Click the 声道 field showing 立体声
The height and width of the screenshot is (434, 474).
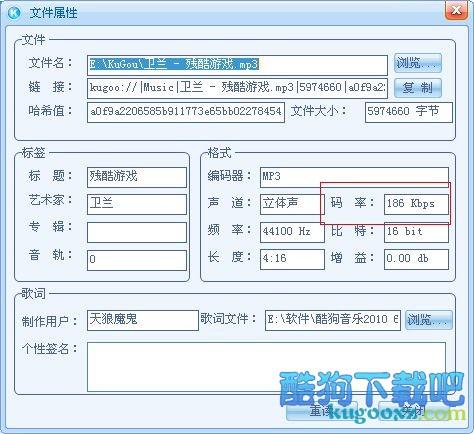point(292,204)
